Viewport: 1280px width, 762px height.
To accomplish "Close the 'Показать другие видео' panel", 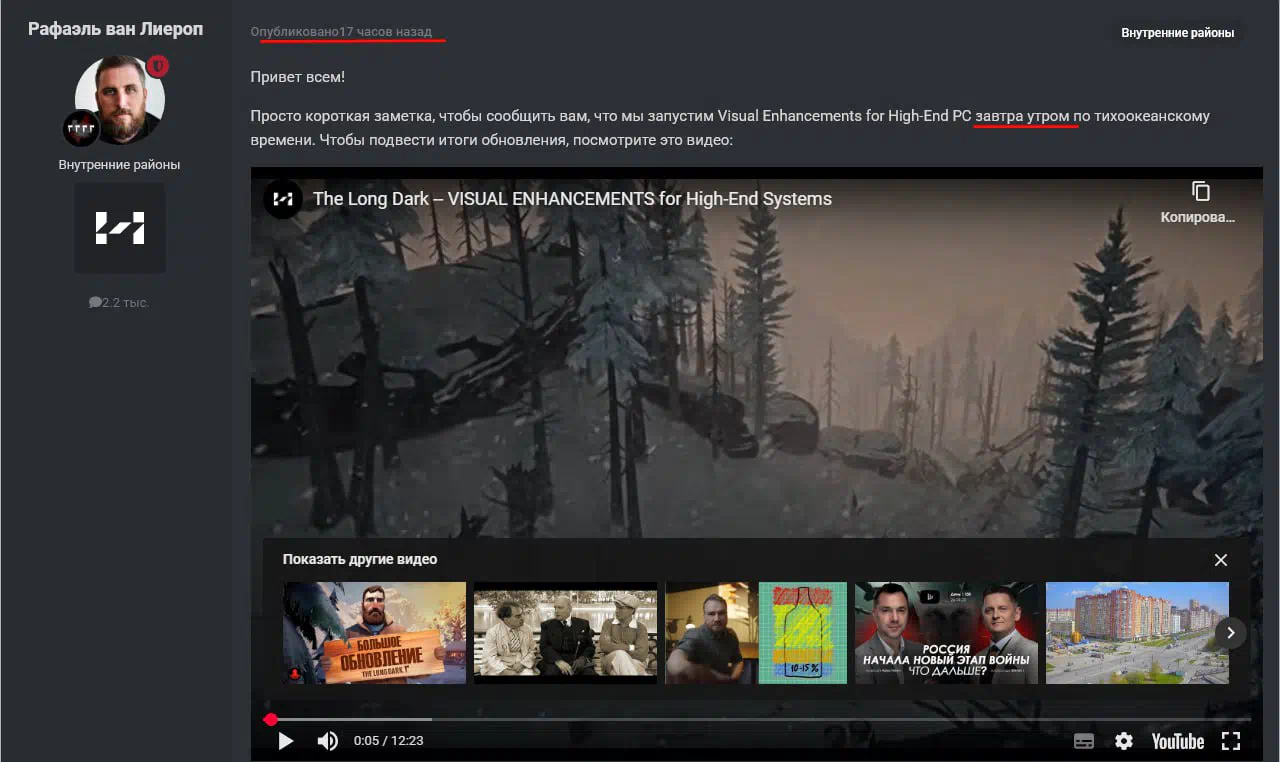I will coord(1220,560).
